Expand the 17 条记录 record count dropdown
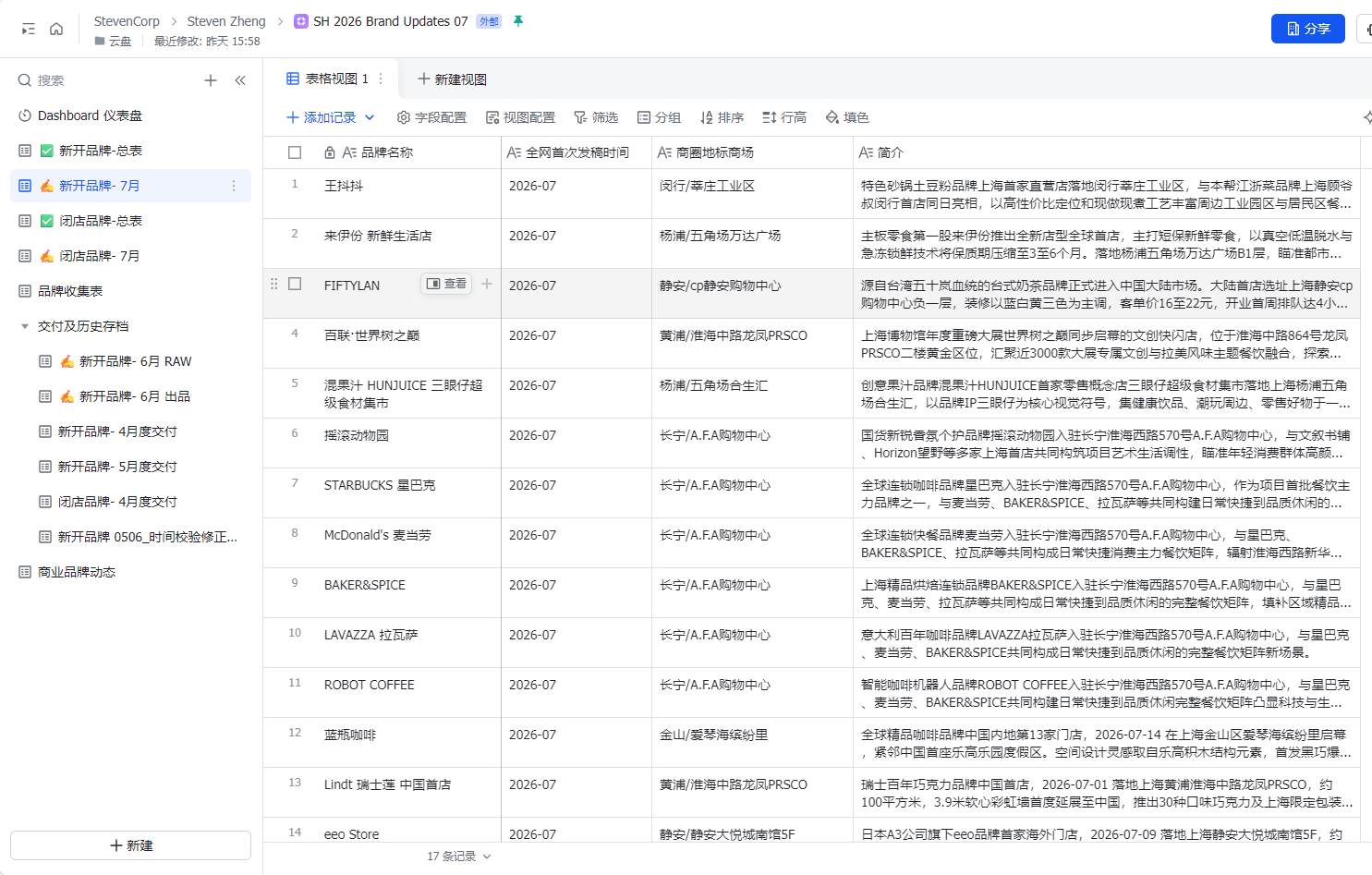Screen dimensions: 1372x875 click(458, 857)
